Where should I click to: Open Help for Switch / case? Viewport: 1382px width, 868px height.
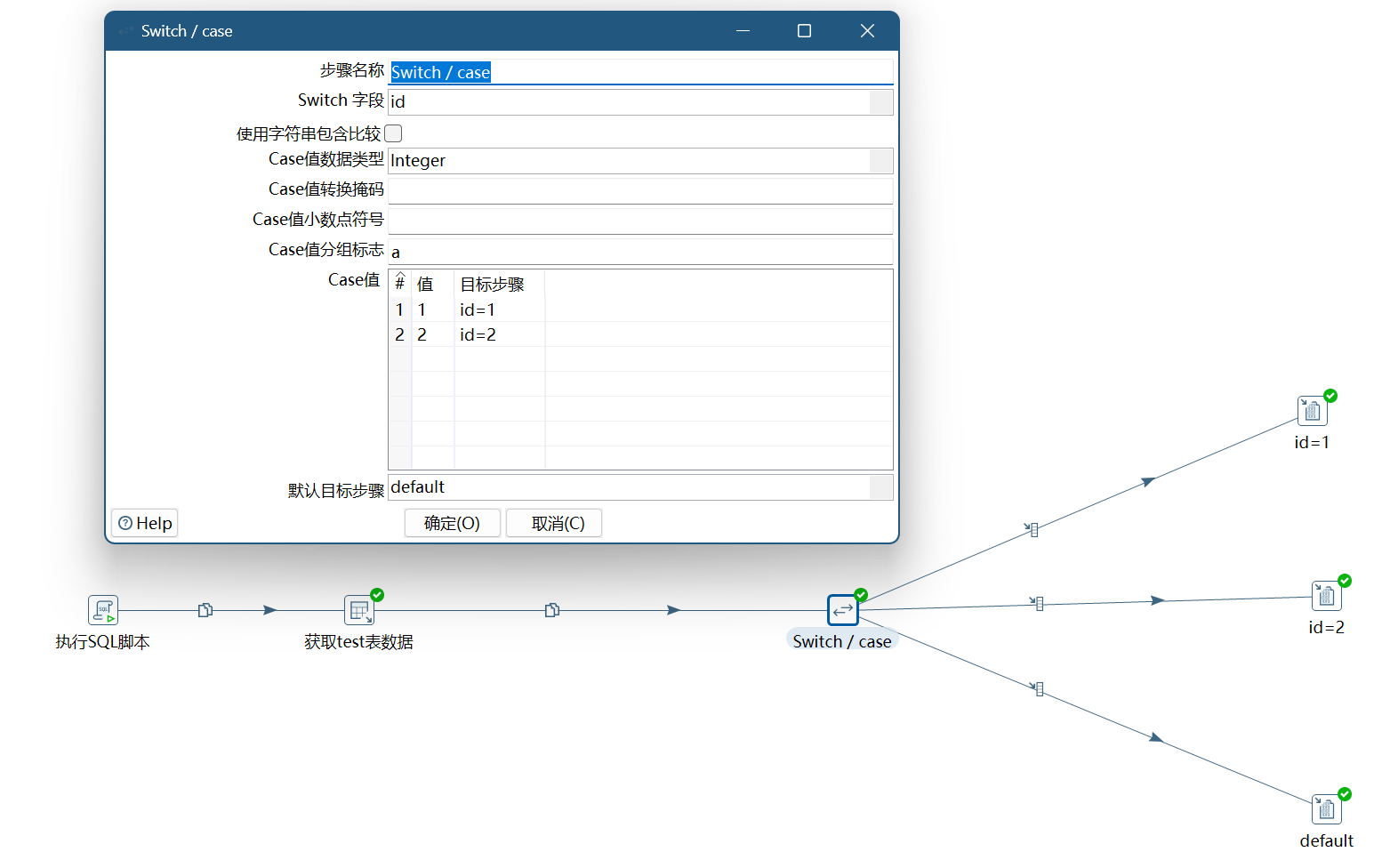coord(145,523)
